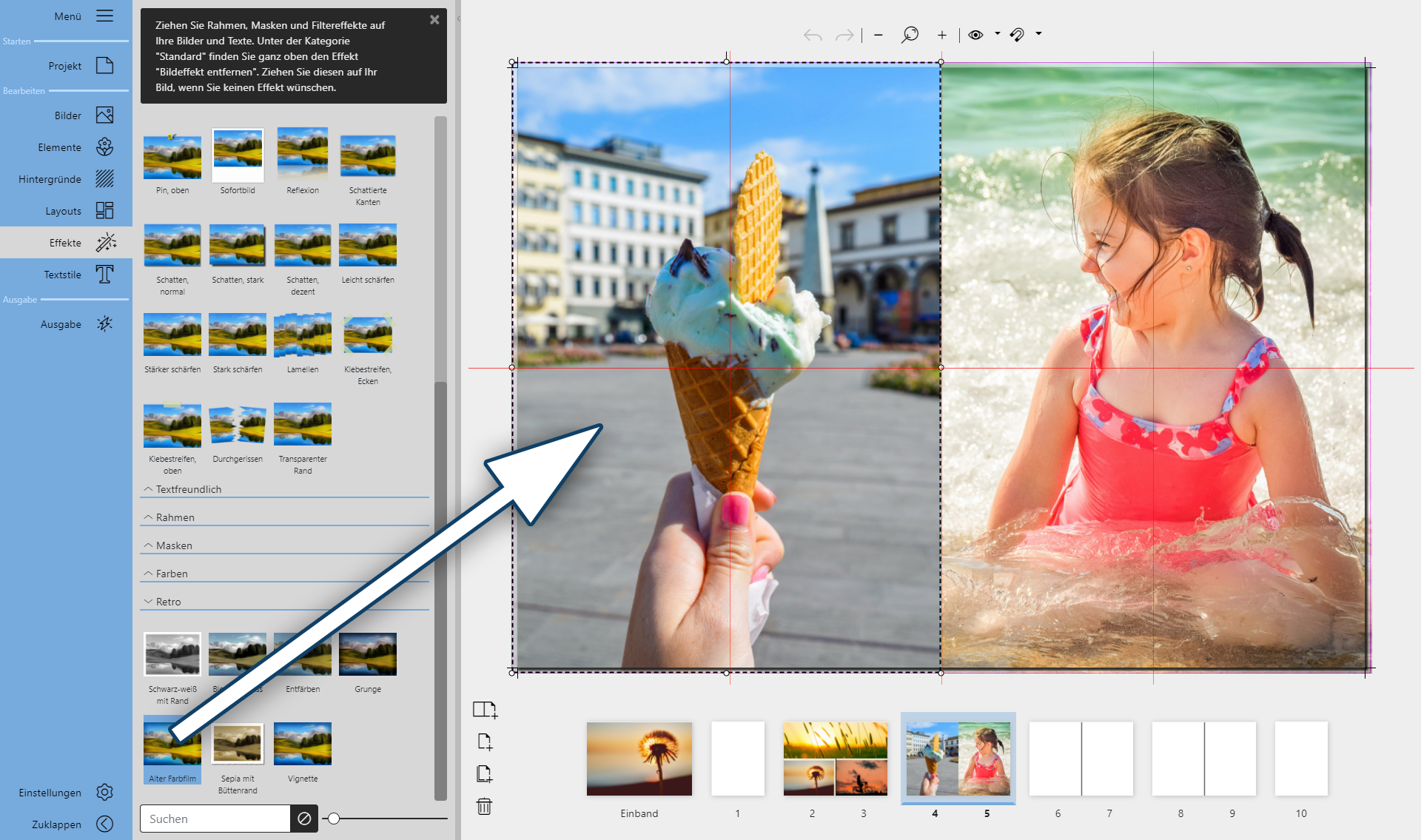
Task: Toggle the eye view options icon
Action: tap(975, 35)
